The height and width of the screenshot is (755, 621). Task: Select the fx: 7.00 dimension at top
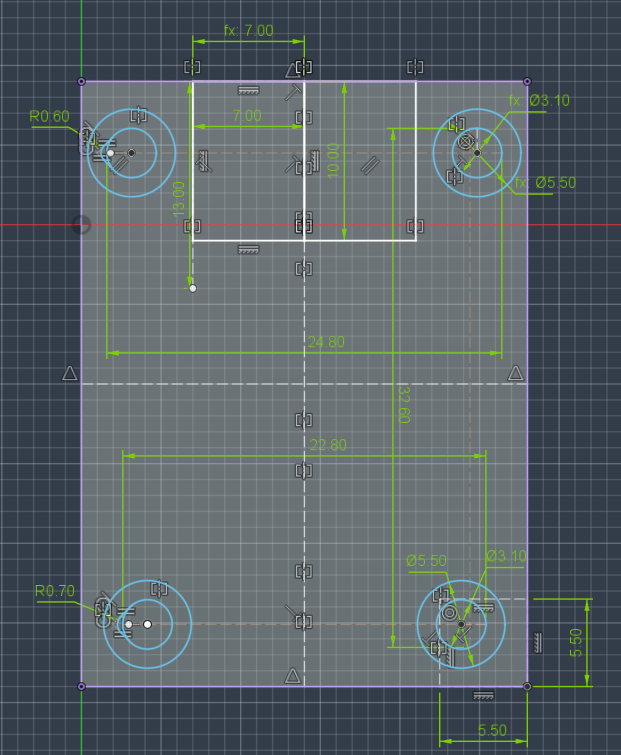tap(248, 31)
